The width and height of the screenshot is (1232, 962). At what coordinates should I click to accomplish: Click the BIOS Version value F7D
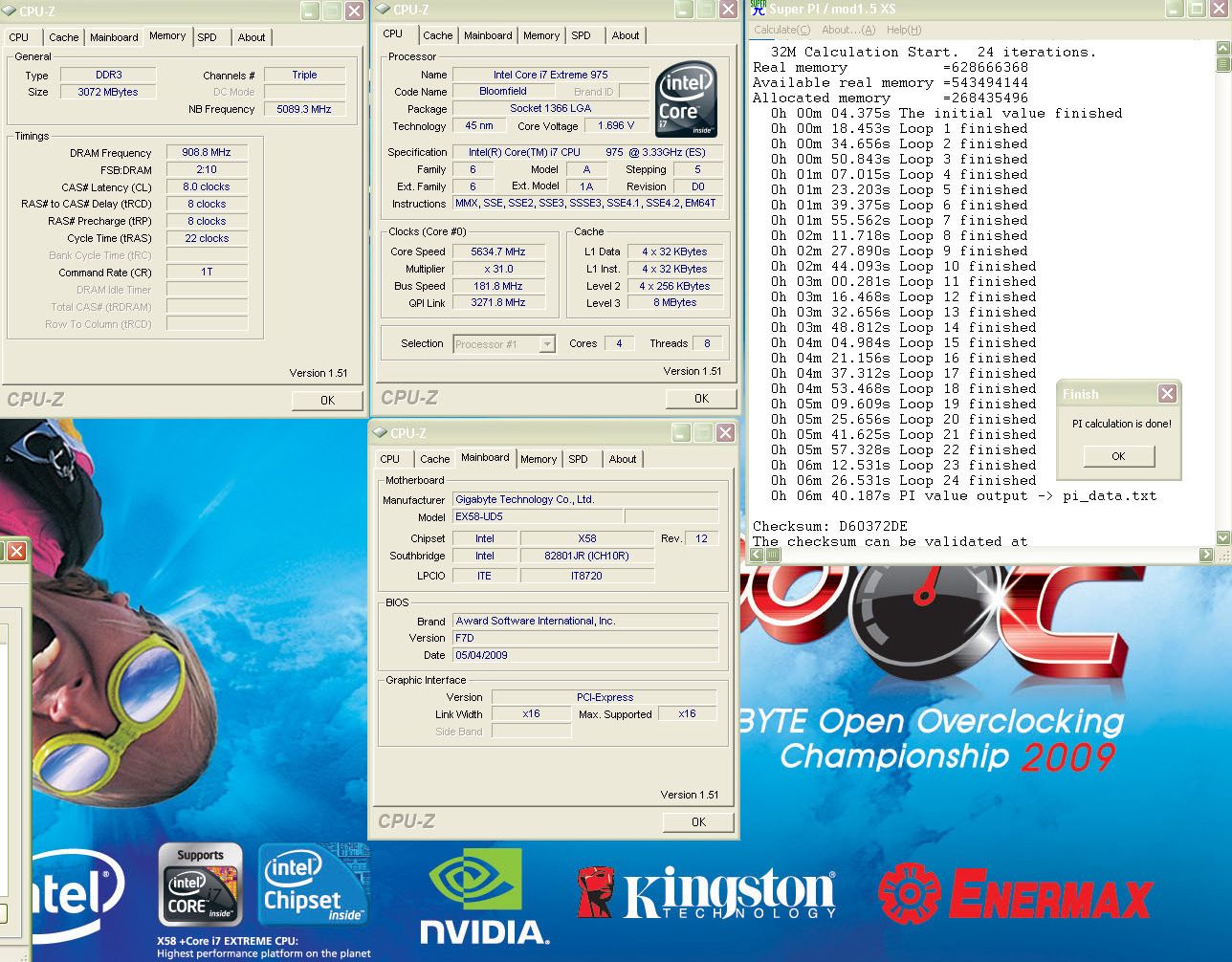click(585, 638)
